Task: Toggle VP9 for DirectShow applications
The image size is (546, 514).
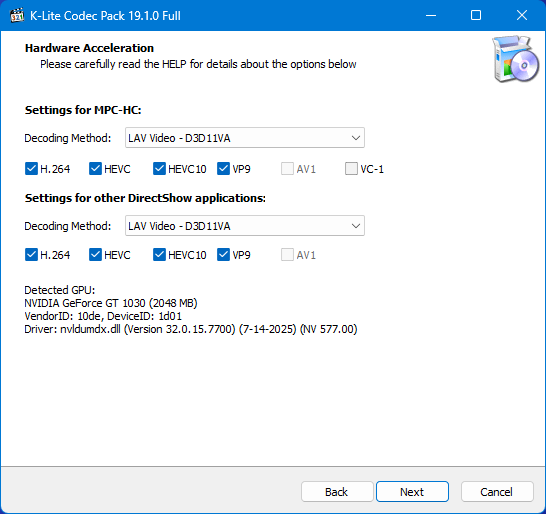Action: [x=224, y=255]
